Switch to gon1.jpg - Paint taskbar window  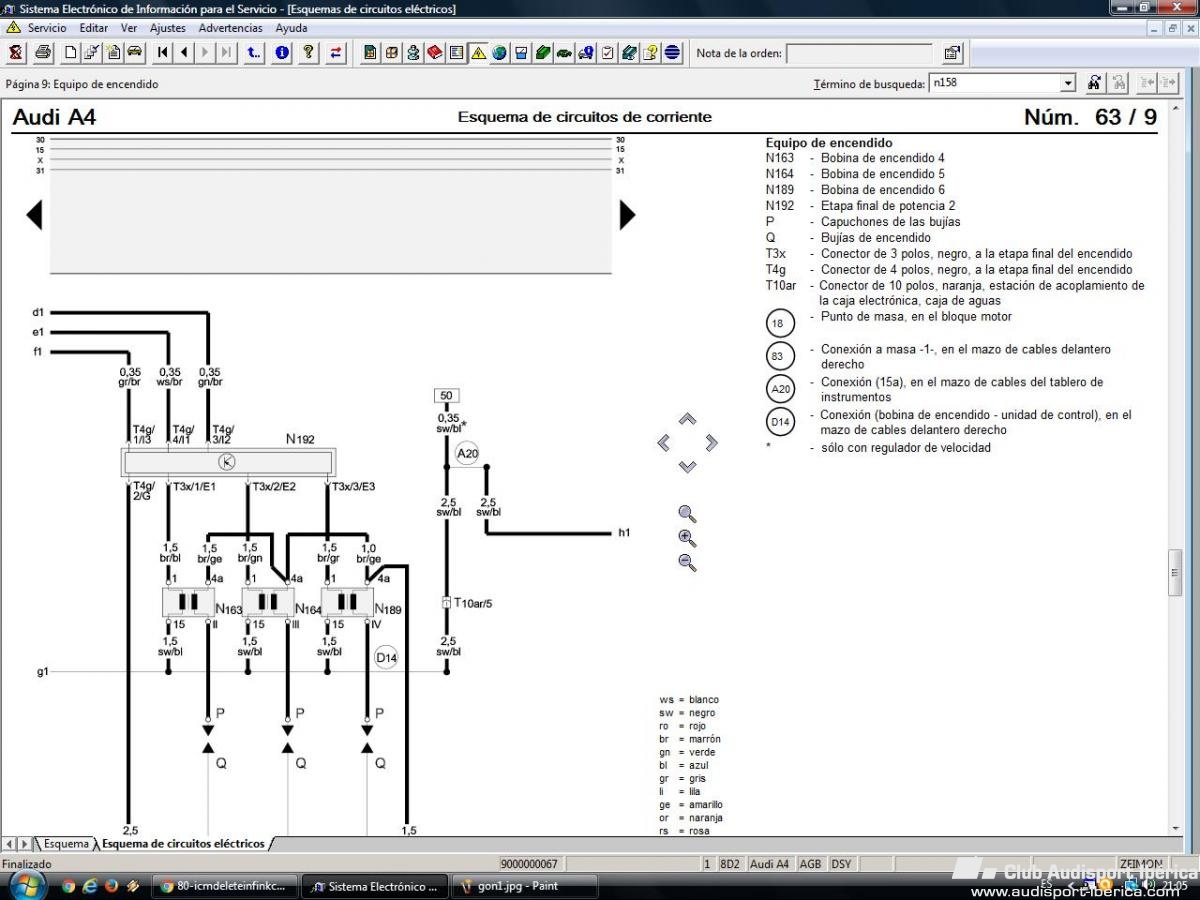pos(524,886)
